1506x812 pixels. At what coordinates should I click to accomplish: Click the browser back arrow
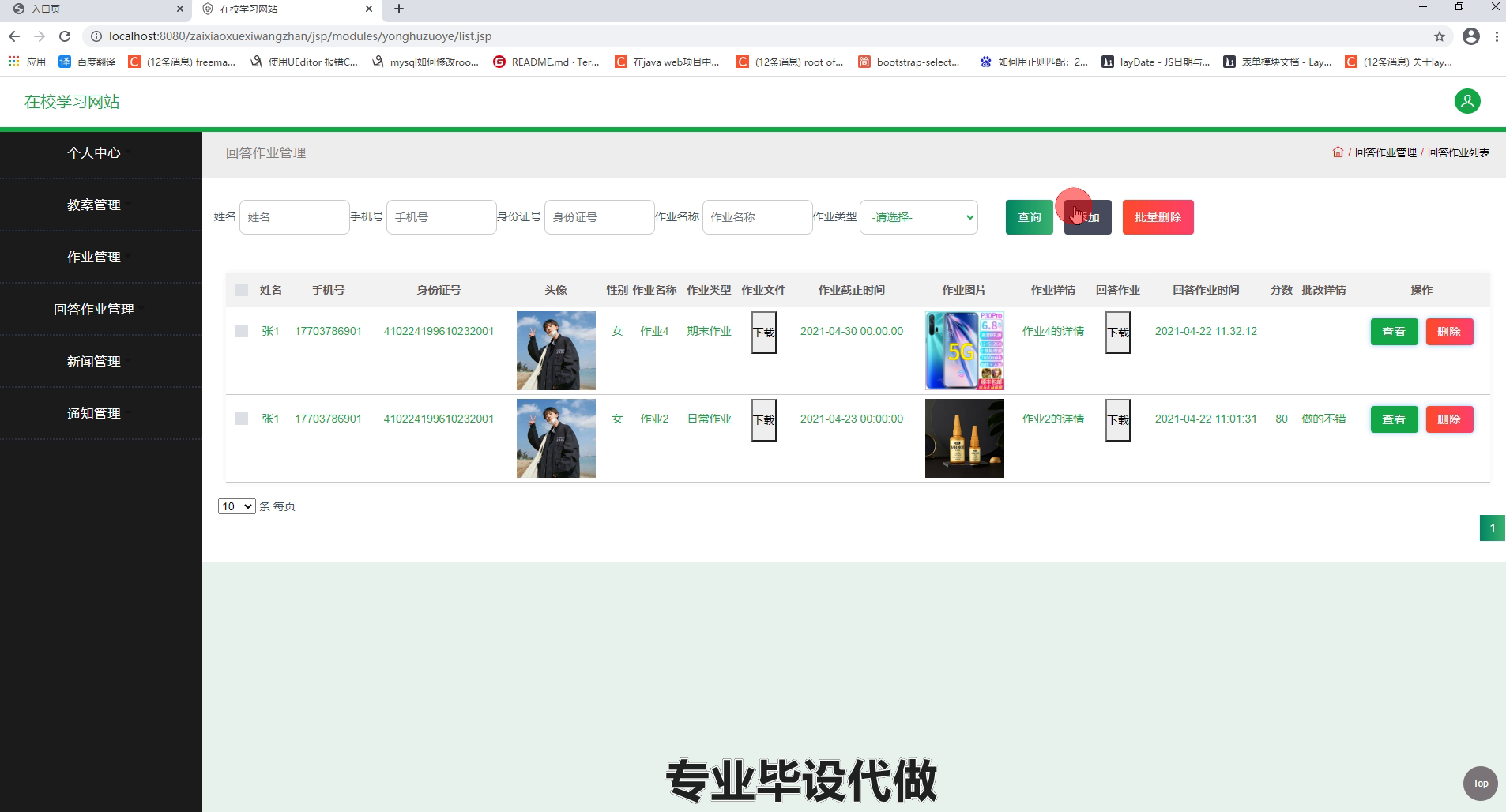14,36
